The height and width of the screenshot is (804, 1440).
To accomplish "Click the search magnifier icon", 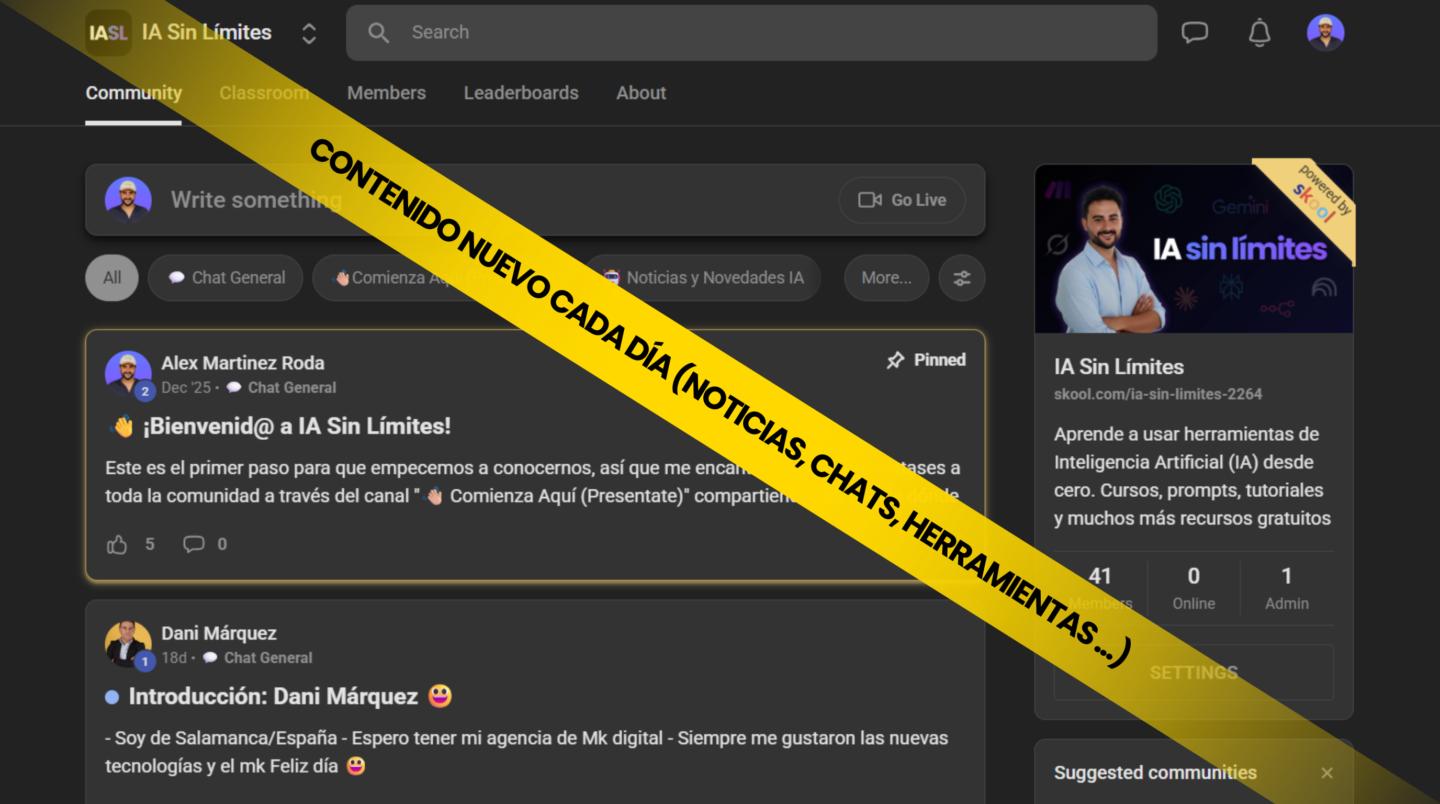I will (378, 33).
